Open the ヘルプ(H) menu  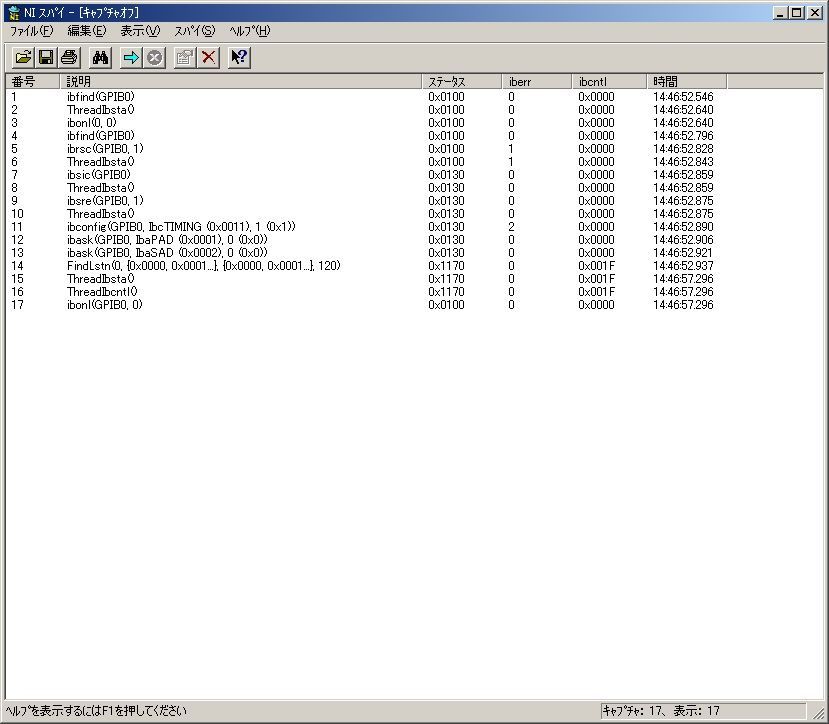pos(250,31)
